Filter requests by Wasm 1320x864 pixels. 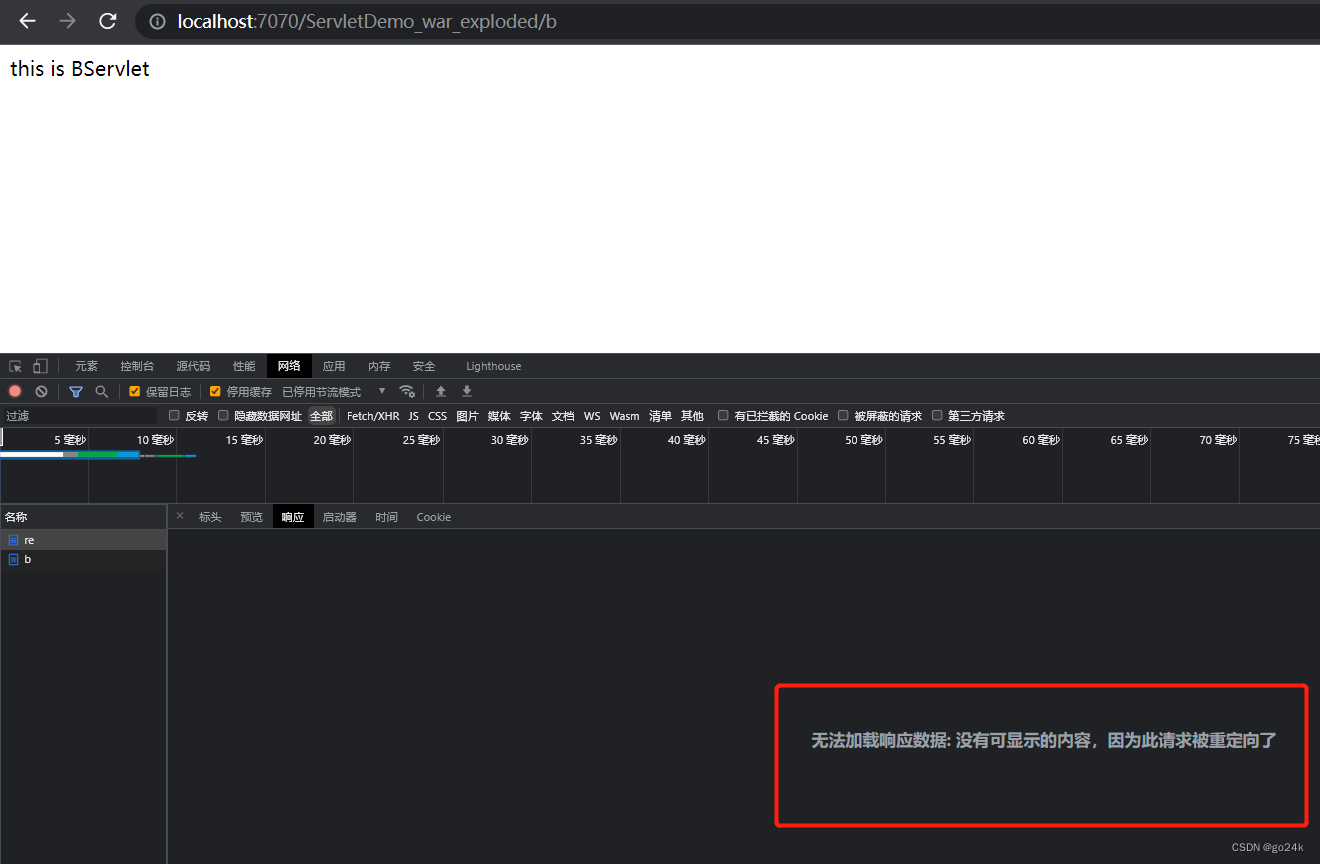click(624, 416)
